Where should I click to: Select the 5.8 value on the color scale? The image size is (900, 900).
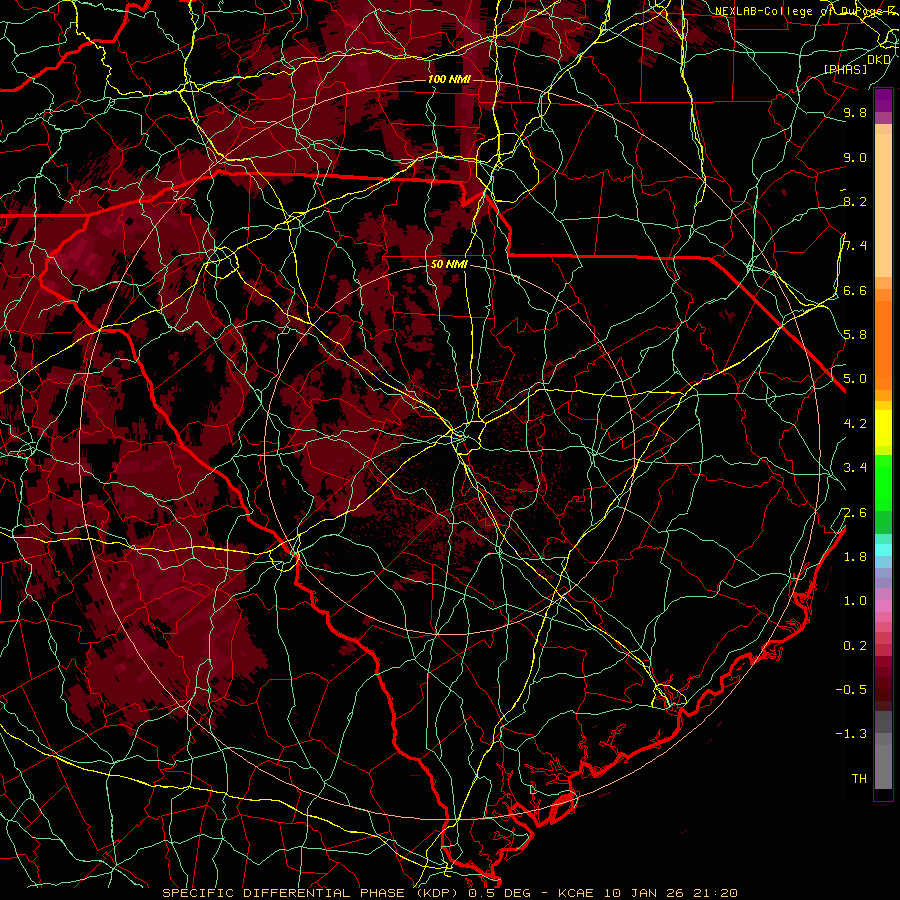tap(855, 335)
